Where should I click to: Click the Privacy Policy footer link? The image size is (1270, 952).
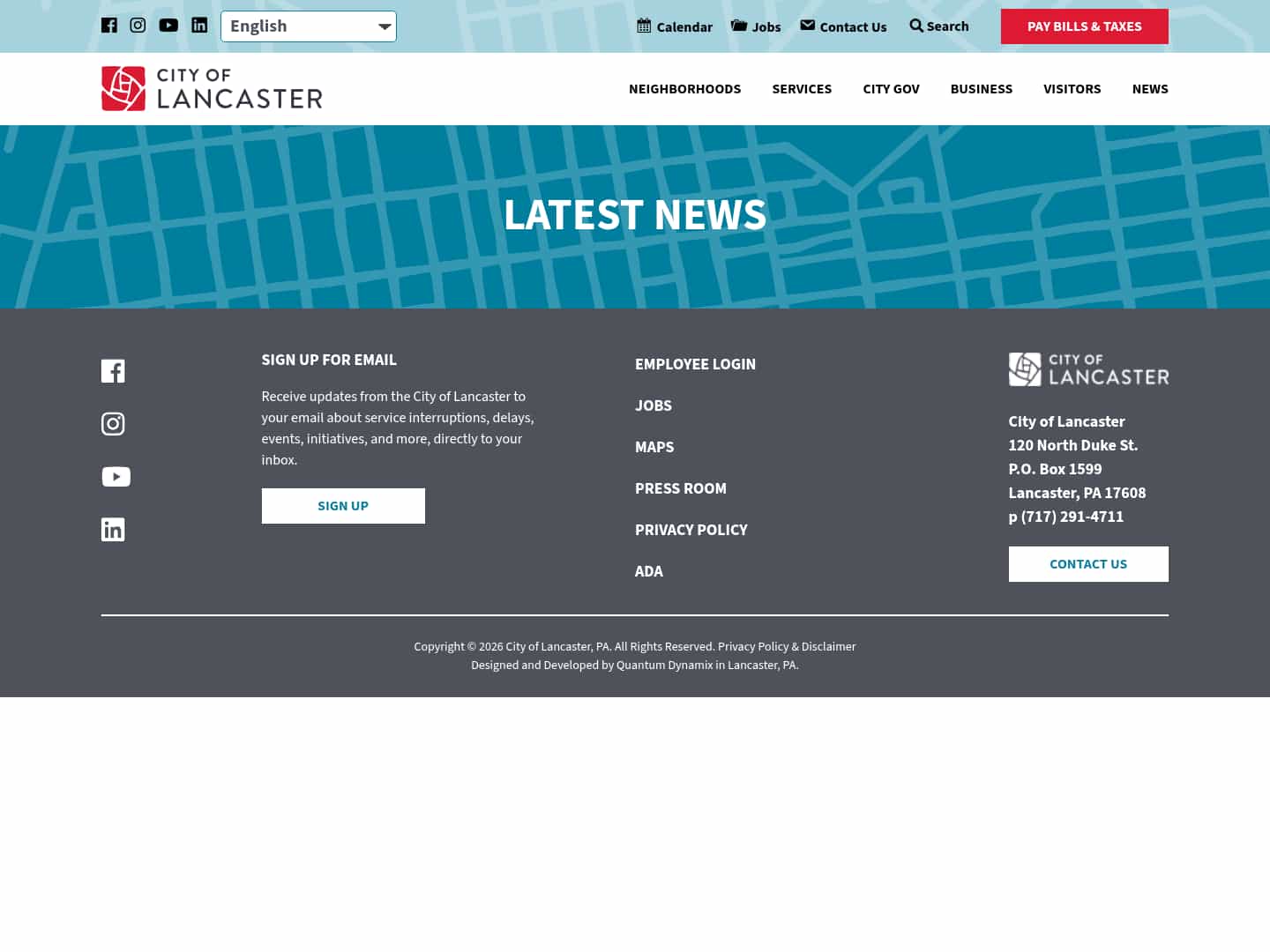691,530
